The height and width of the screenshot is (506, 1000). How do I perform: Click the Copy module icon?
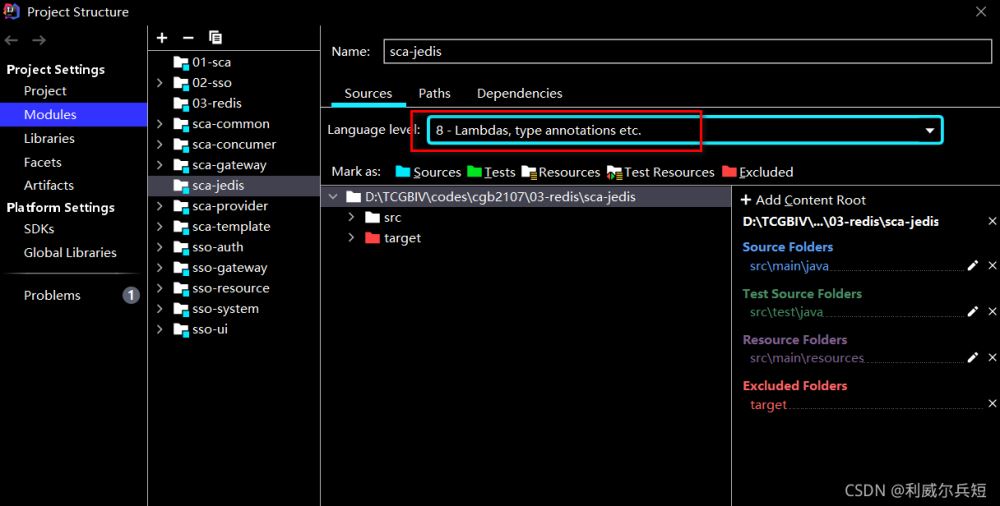[216, 38]
